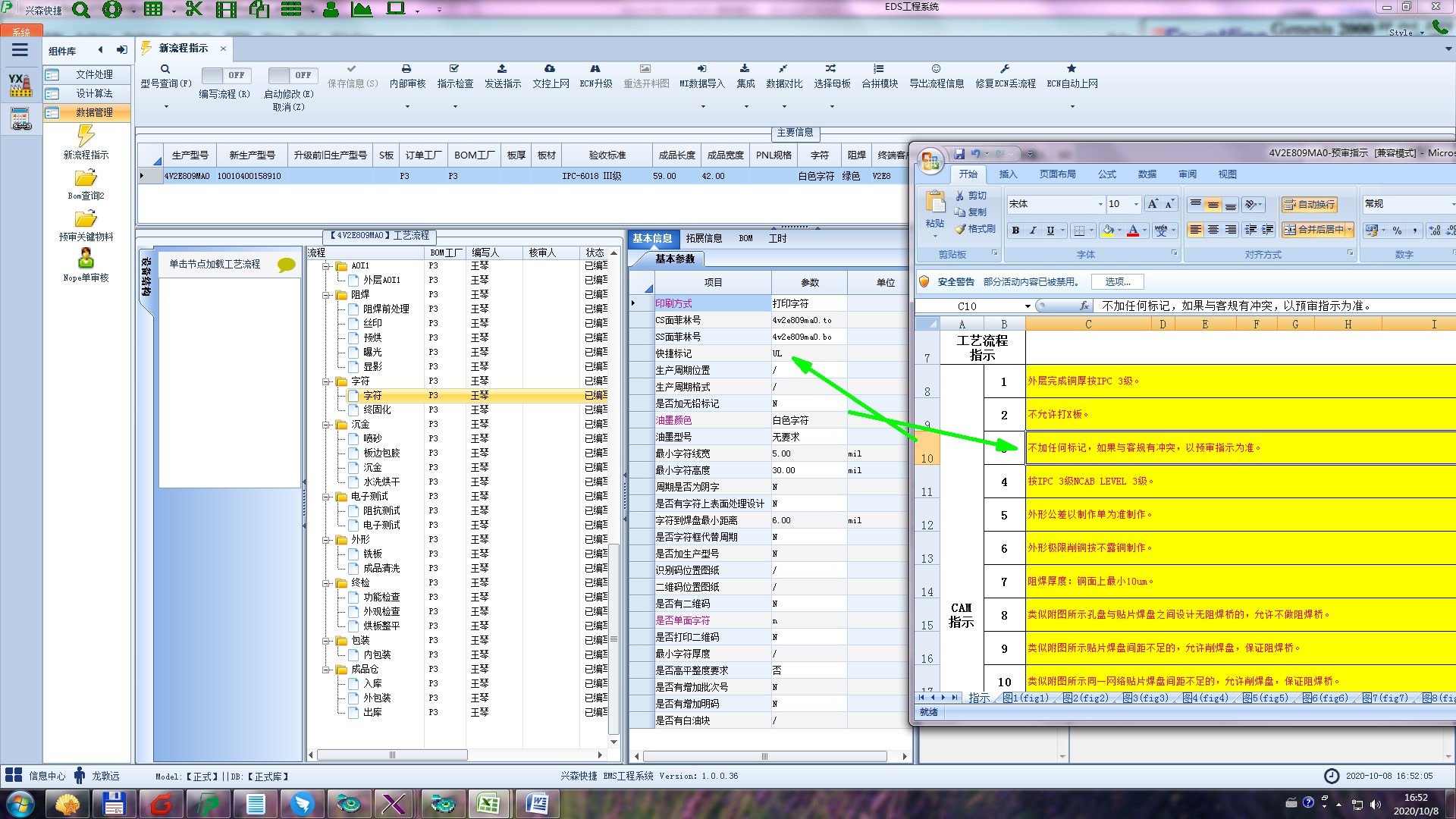This screenshot has height=819, width=1456.
Task: Click the 修复ECN丢流程 wrench icon
Action: tap(1005, 69)
